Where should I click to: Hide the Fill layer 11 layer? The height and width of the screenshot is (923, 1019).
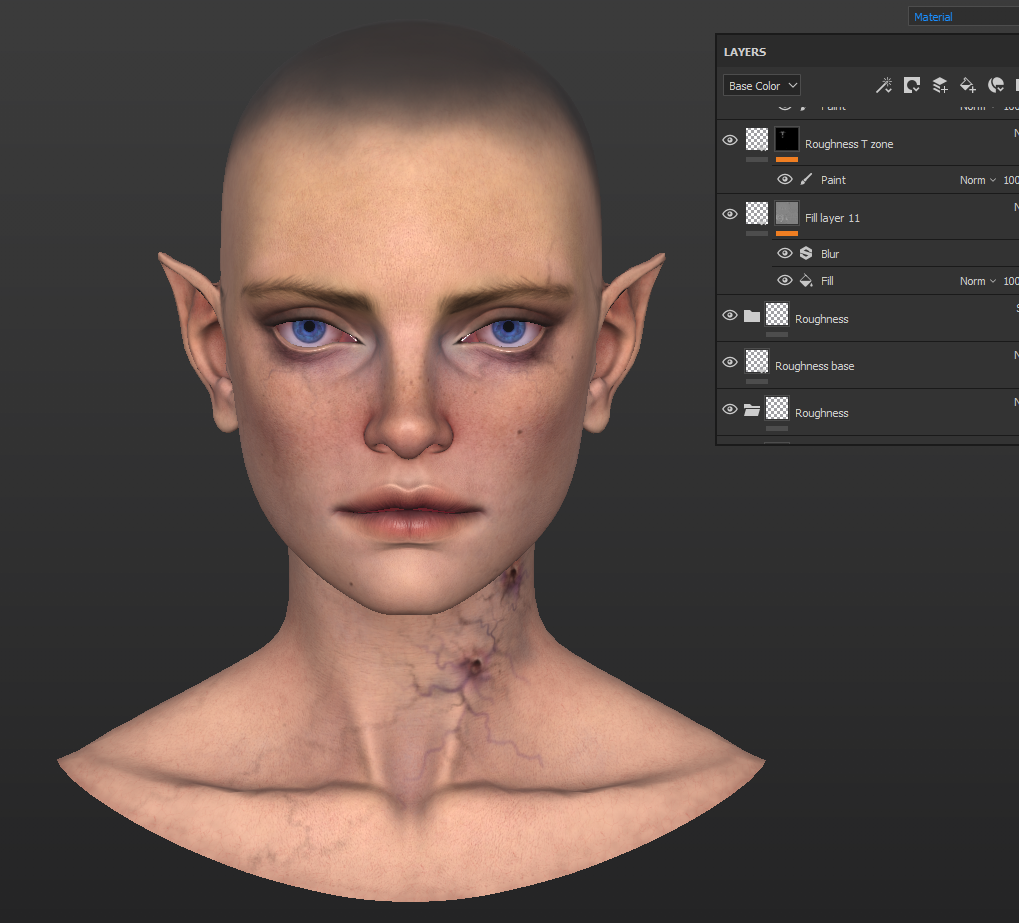coord(730,214)
